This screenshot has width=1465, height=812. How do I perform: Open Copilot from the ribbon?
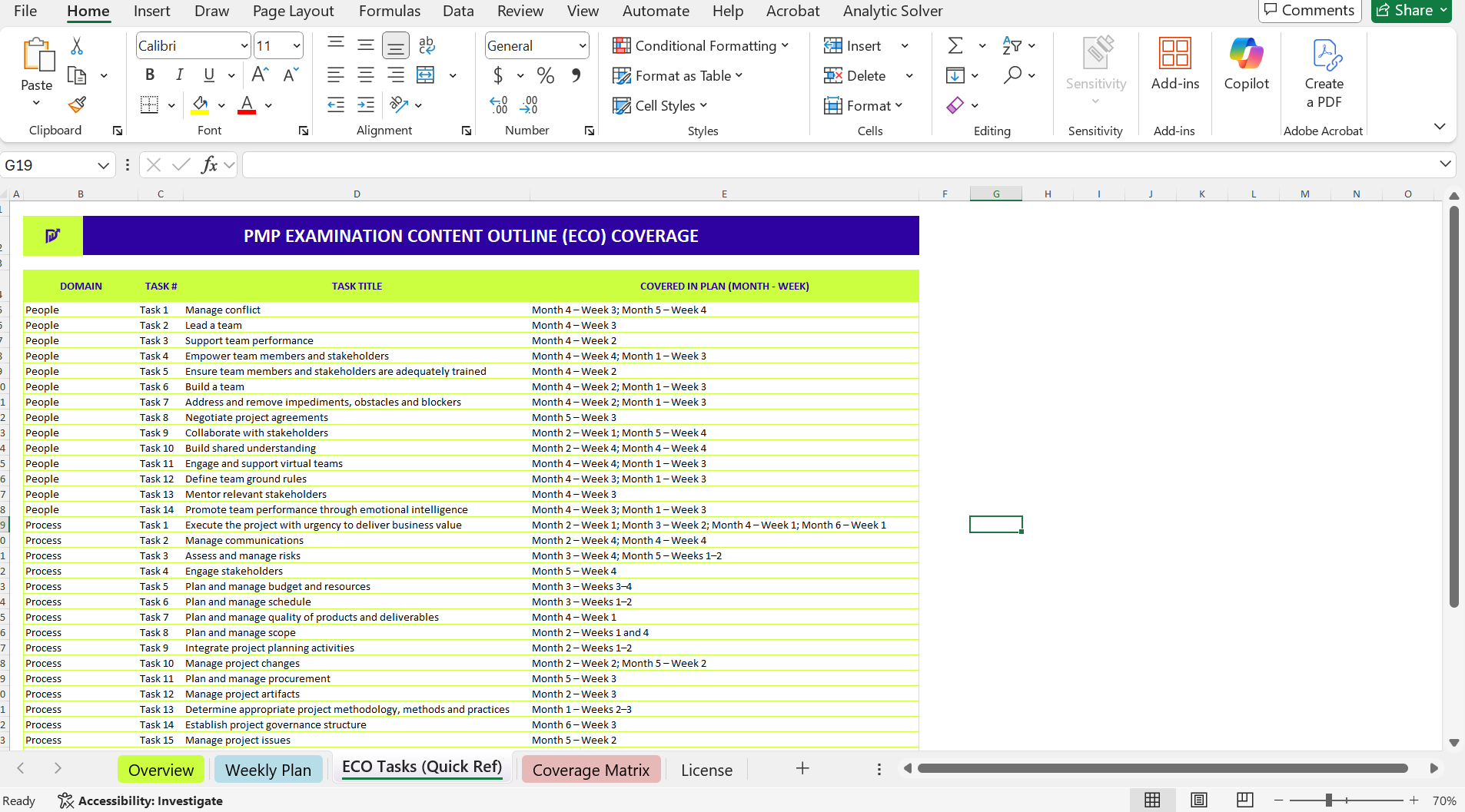tap(1246, 65)
